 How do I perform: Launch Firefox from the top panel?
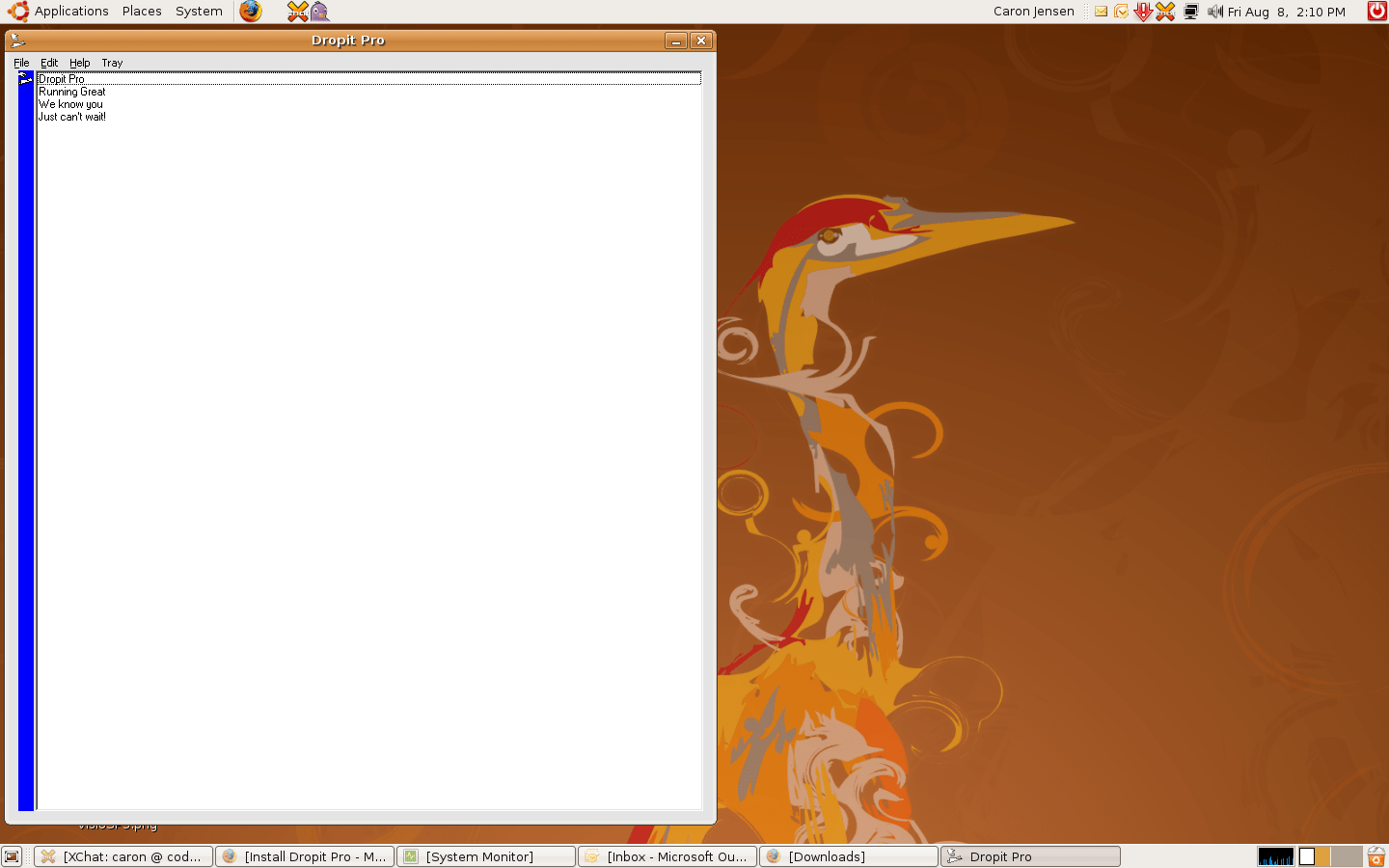tap(251, 12)
